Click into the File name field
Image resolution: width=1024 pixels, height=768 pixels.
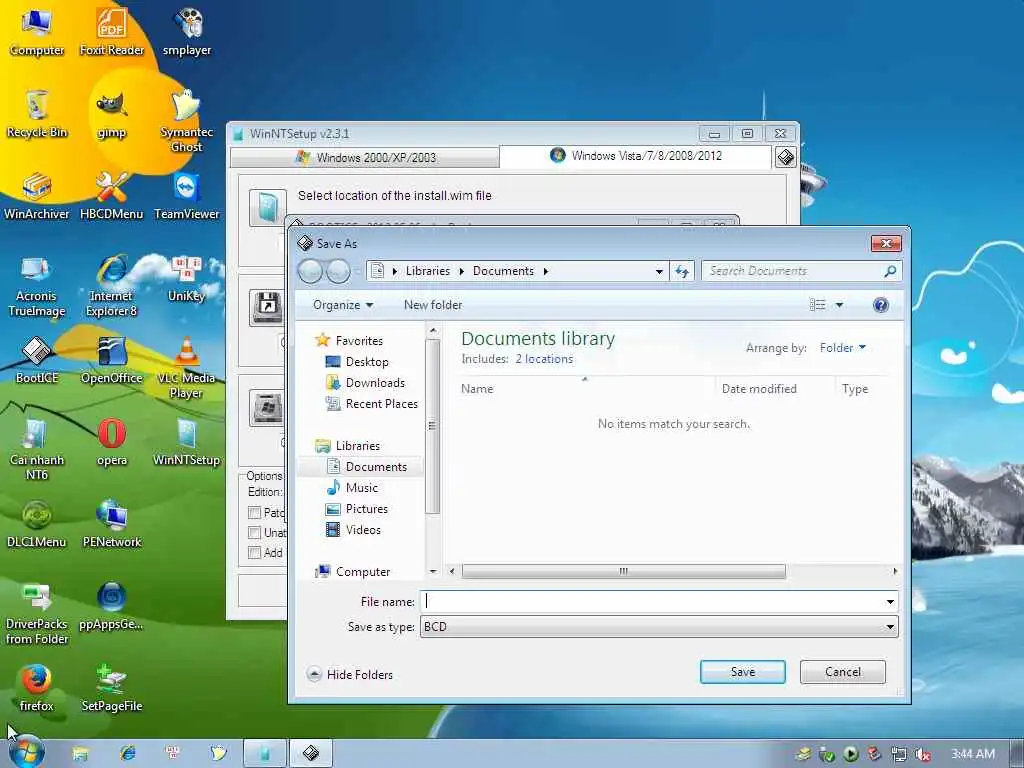tap(652, 601)
